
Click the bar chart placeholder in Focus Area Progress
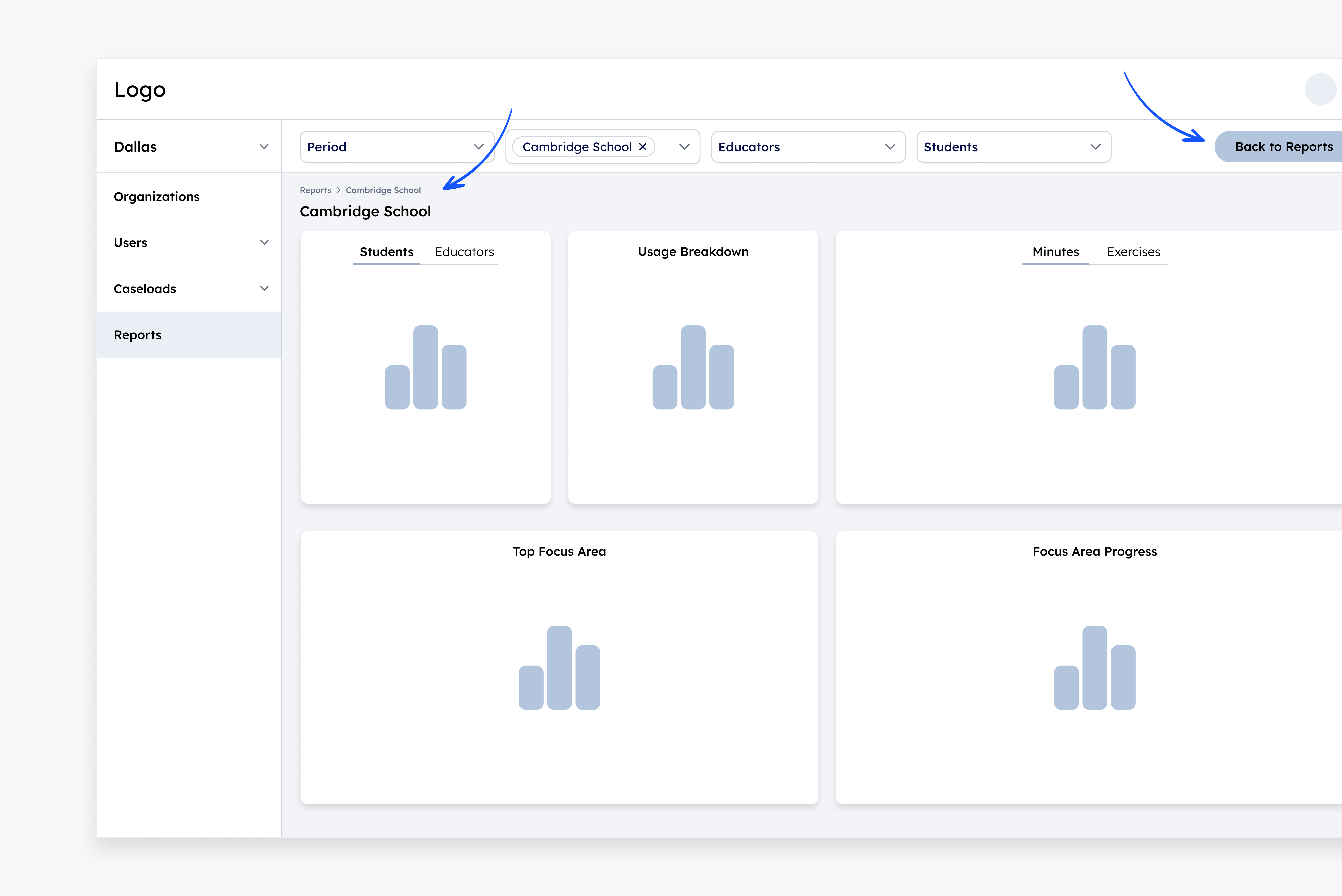[1094, 667]
